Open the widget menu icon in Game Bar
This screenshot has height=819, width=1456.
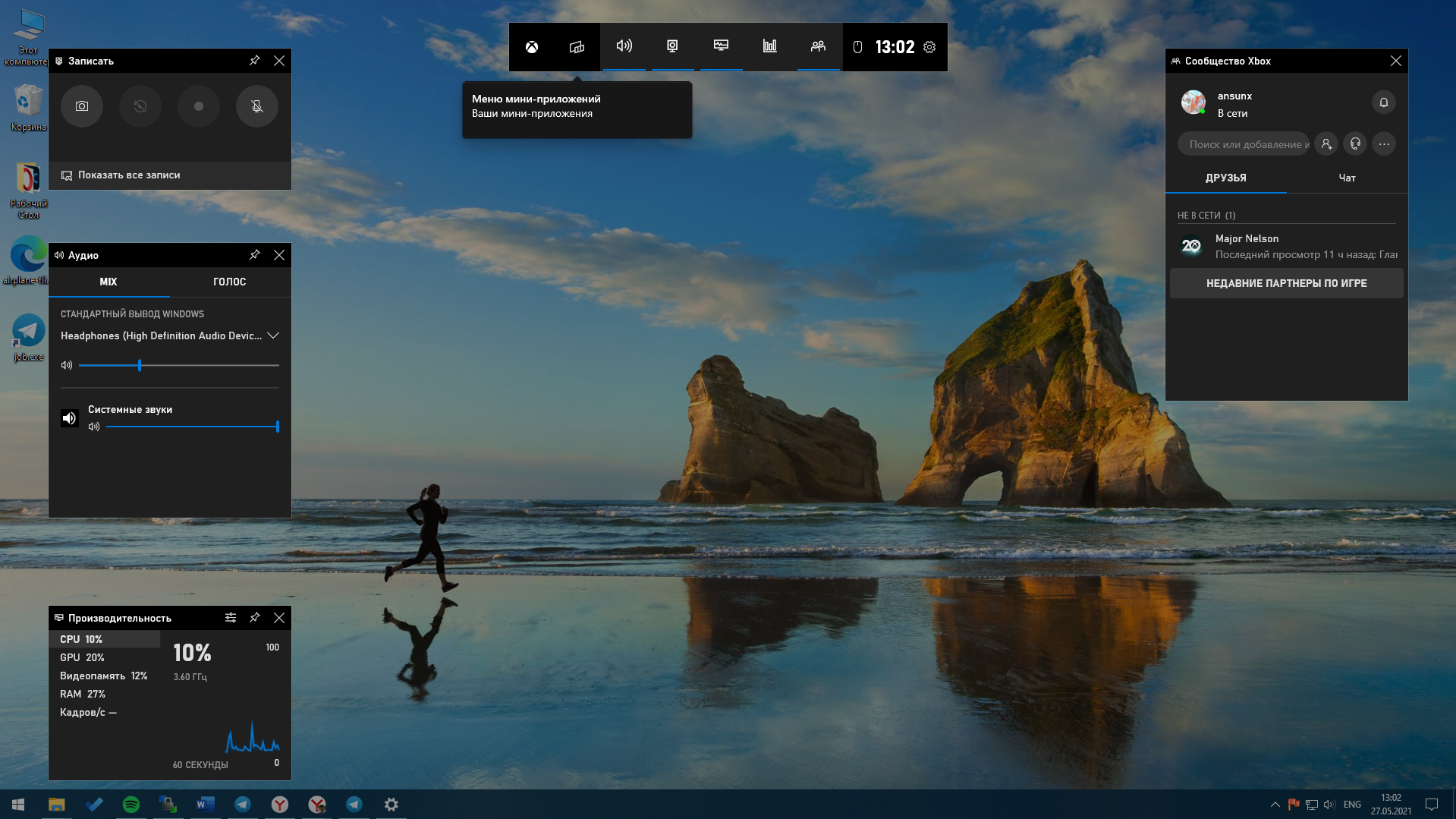577,47
